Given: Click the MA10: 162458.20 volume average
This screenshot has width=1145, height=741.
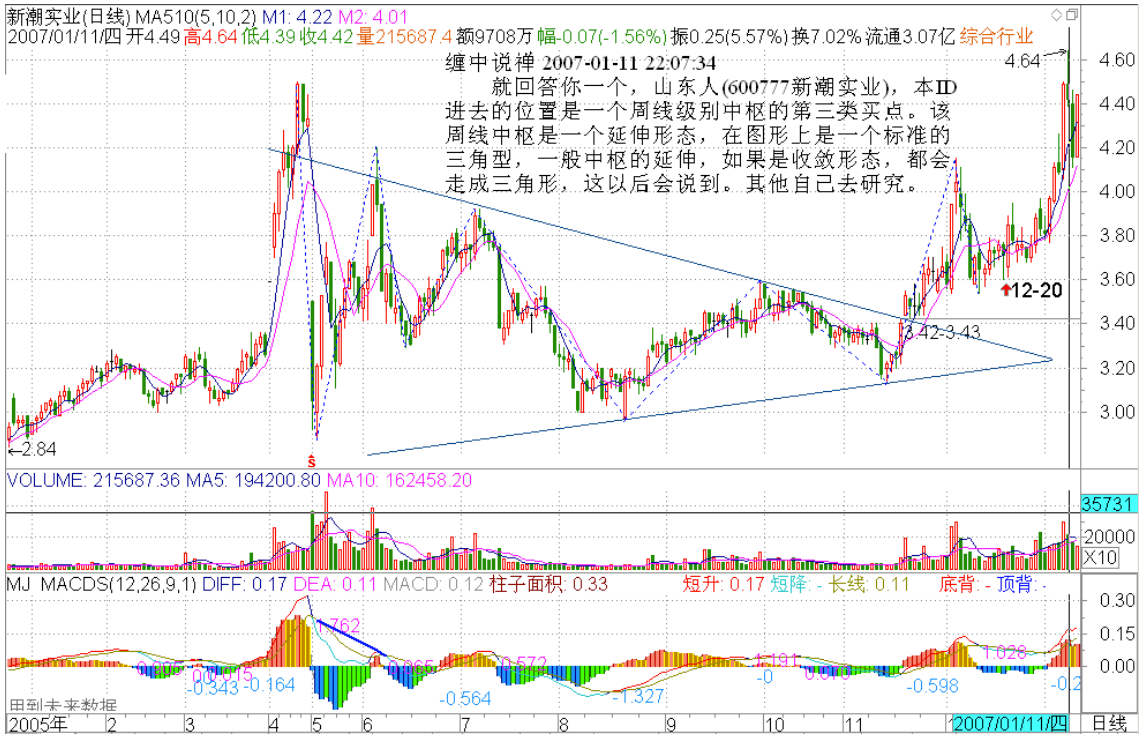Looking at the screenshot, I should point(399,480).
